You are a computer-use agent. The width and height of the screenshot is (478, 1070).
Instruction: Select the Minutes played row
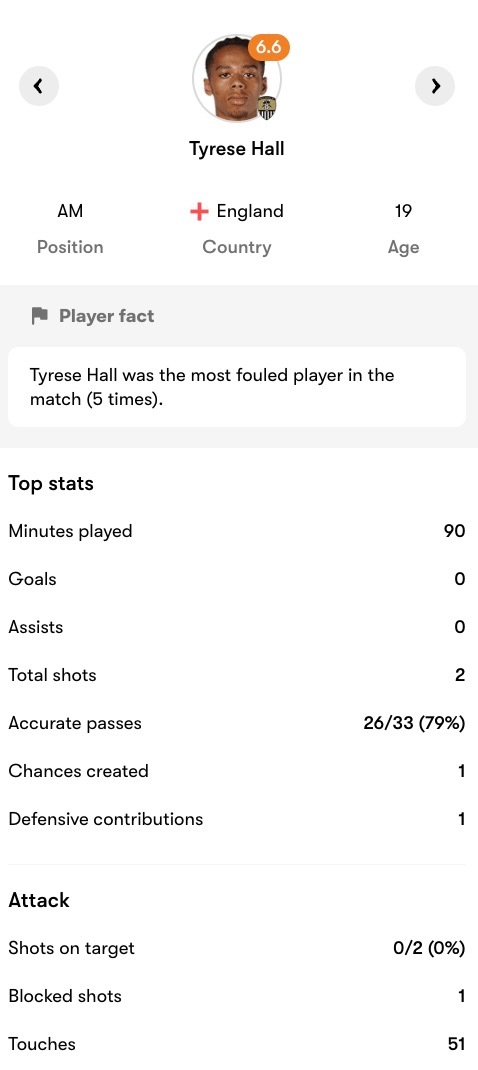click(x=237, y=531)
